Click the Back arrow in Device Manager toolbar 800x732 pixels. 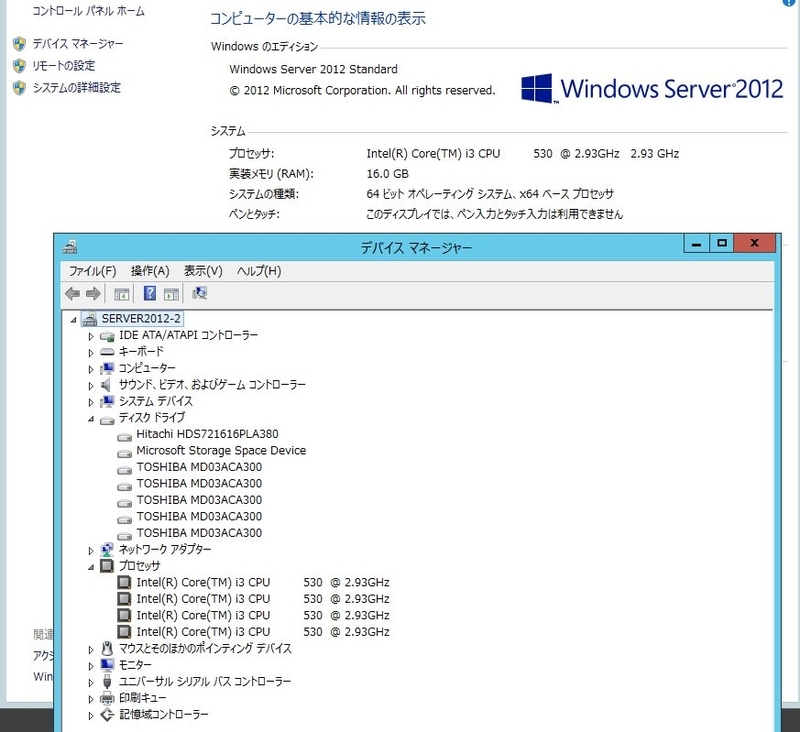tap(72, 293)
